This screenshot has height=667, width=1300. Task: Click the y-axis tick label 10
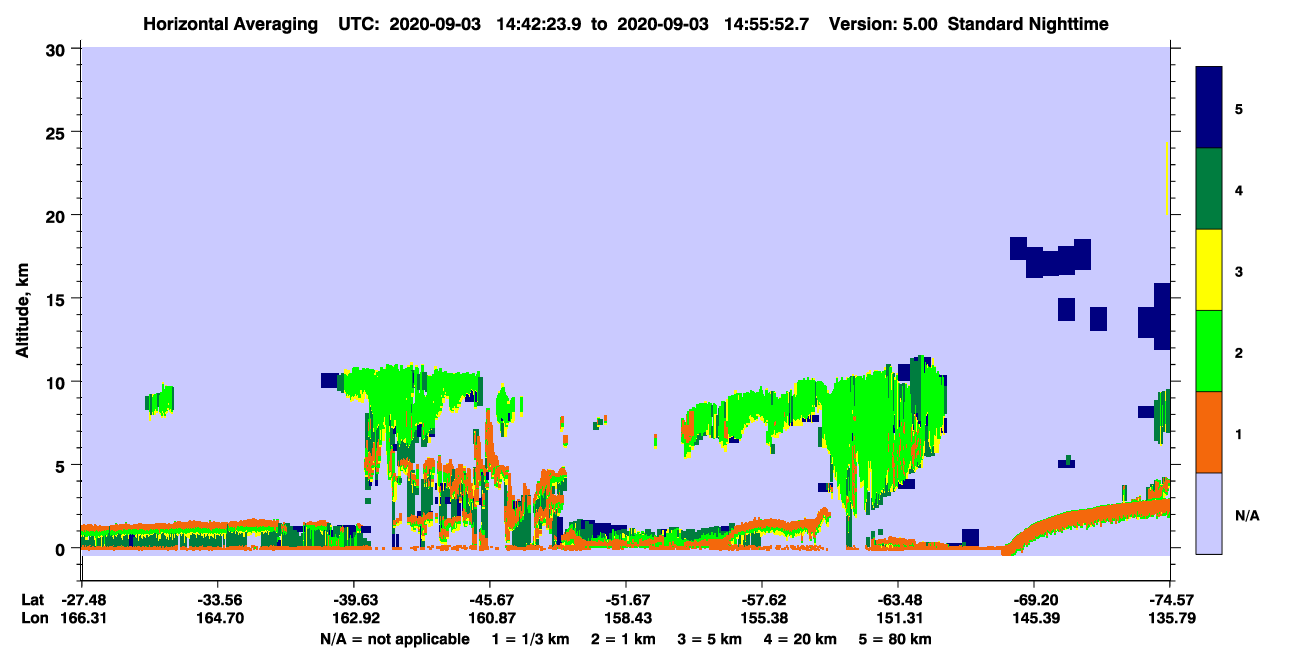(58, 382)
